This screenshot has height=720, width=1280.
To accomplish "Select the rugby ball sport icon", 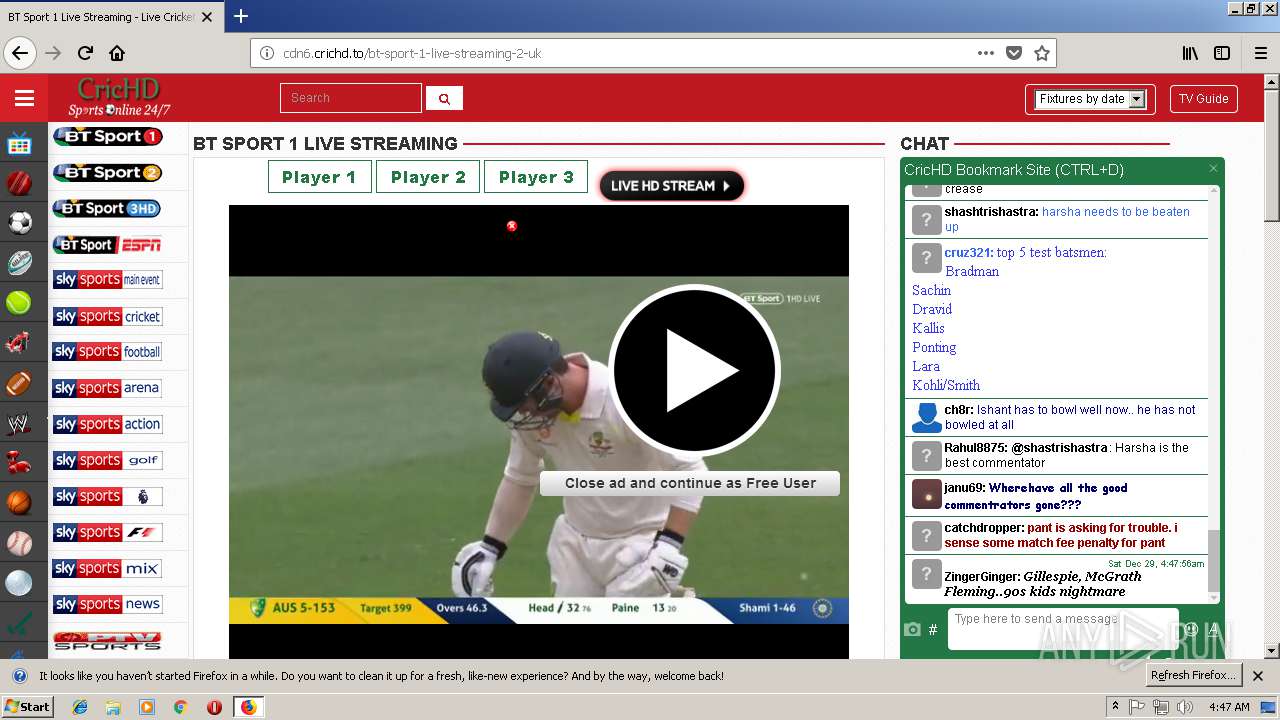I will coord(19,262).
